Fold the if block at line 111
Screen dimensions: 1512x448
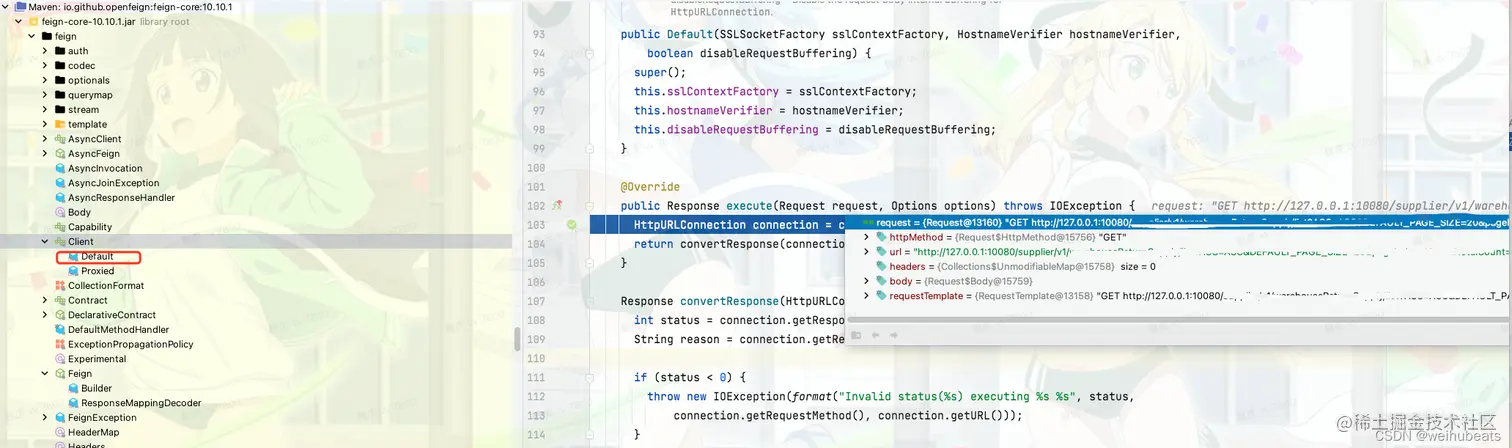click(590, 378)
